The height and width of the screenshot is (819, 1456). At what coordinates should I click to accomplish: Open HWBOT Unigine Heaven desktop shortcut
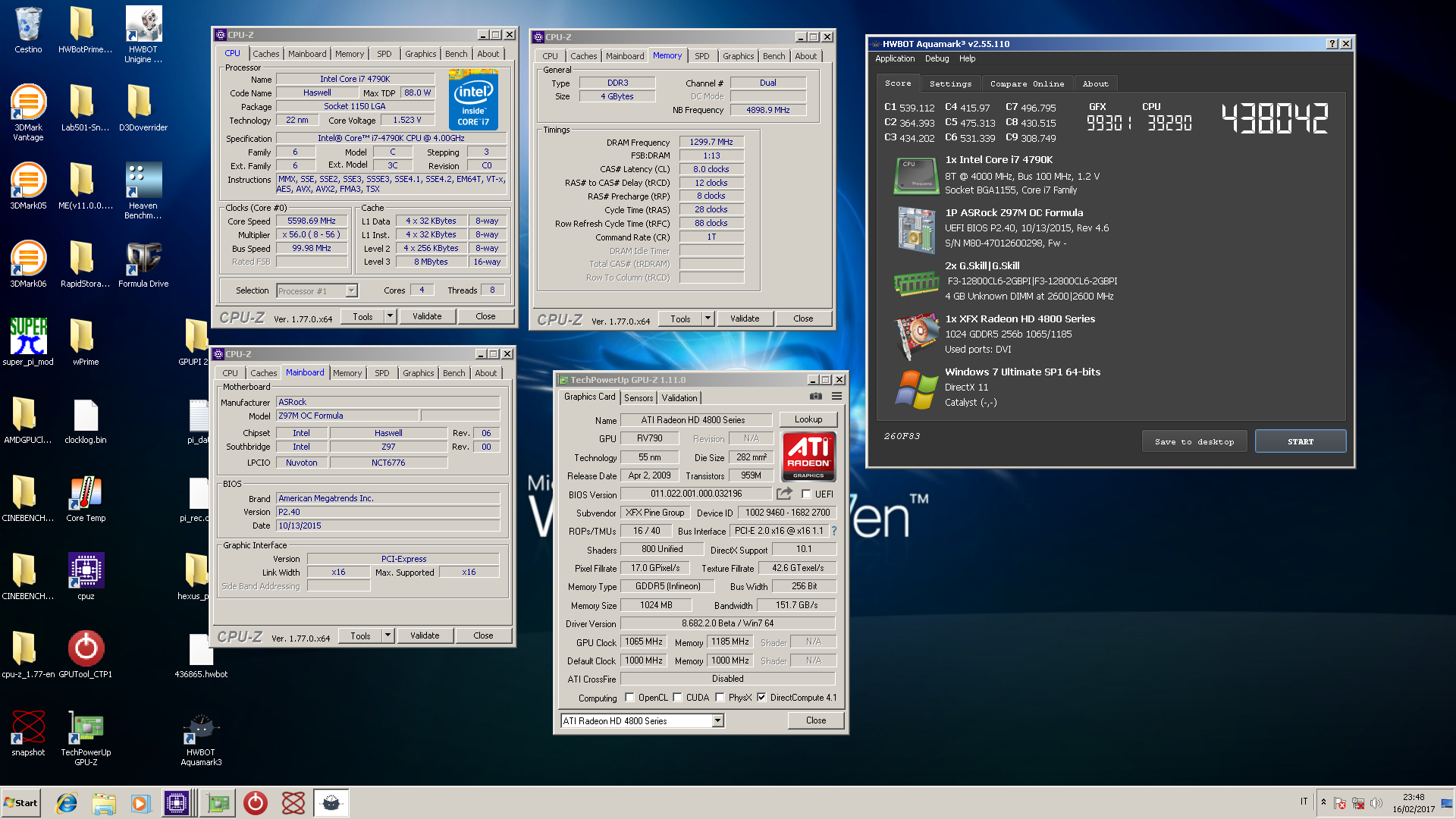pos(143,34)
